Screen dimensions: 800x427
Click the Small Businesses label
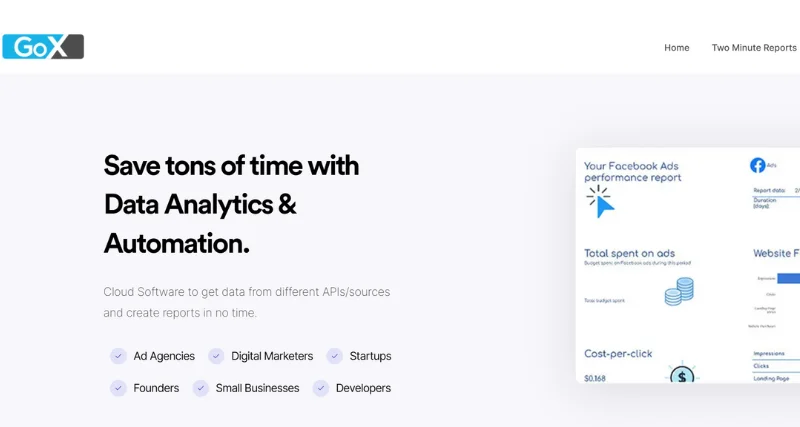coord(257,388)
